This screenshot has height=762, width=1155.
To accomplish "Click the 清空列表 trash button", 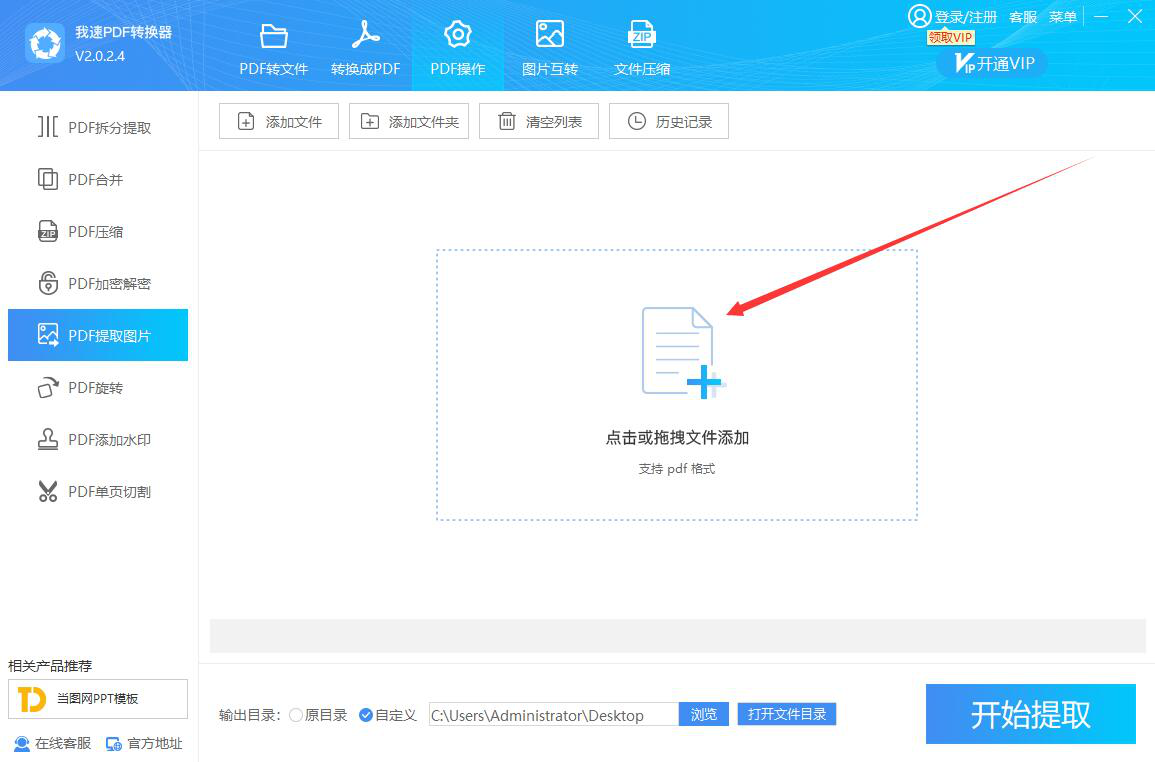I will pyautogui.click(x=538, y=121).
